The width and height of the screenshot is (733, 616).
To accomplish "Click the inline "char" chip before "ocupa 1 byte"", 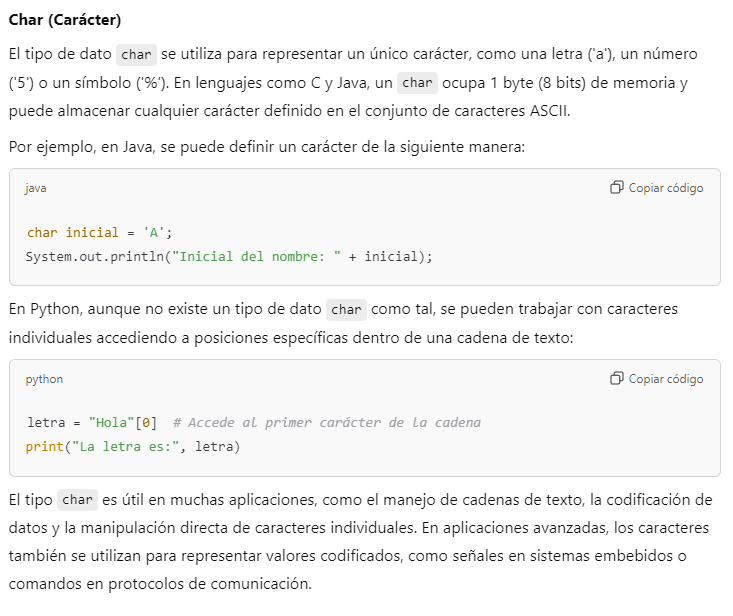I will 417,83.
